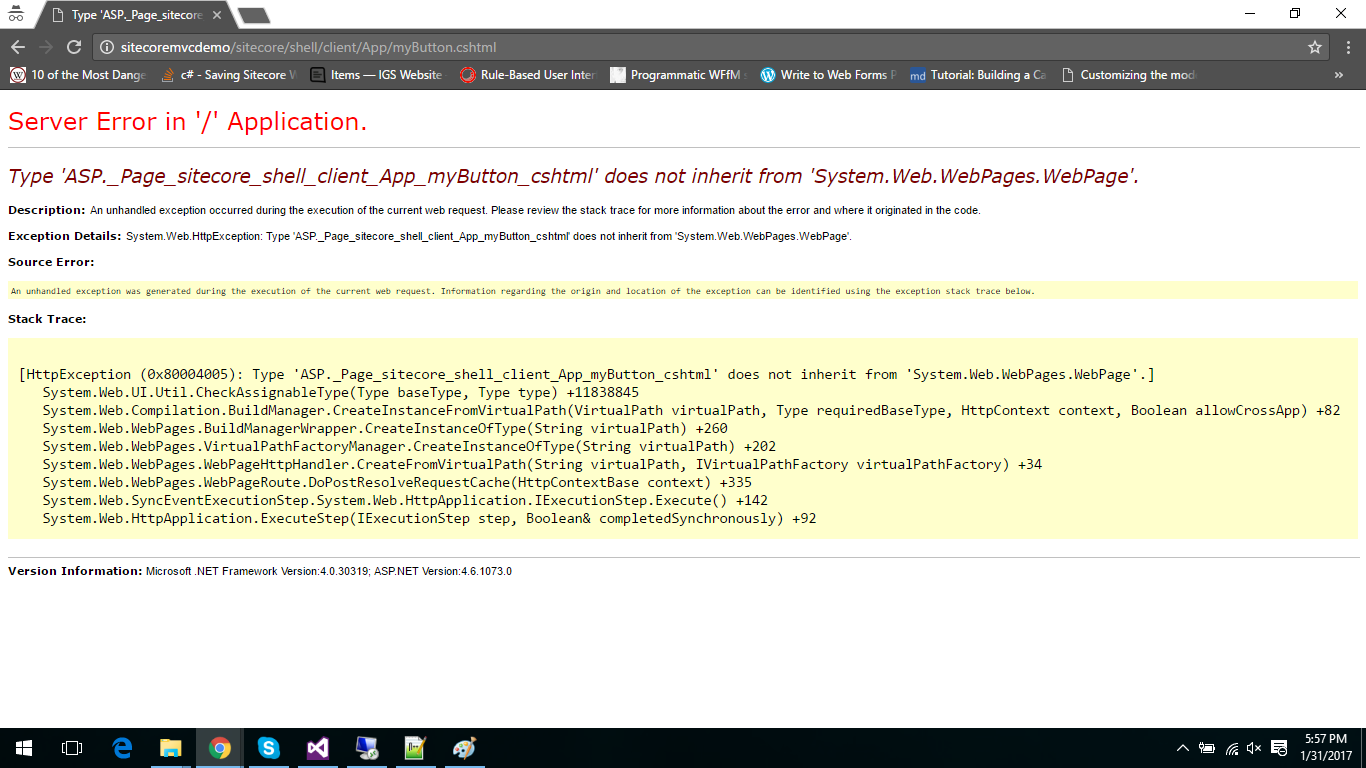Click the 'Description:' label
This screenshot has height=768, width=1366.
click(x=47, y=210)
